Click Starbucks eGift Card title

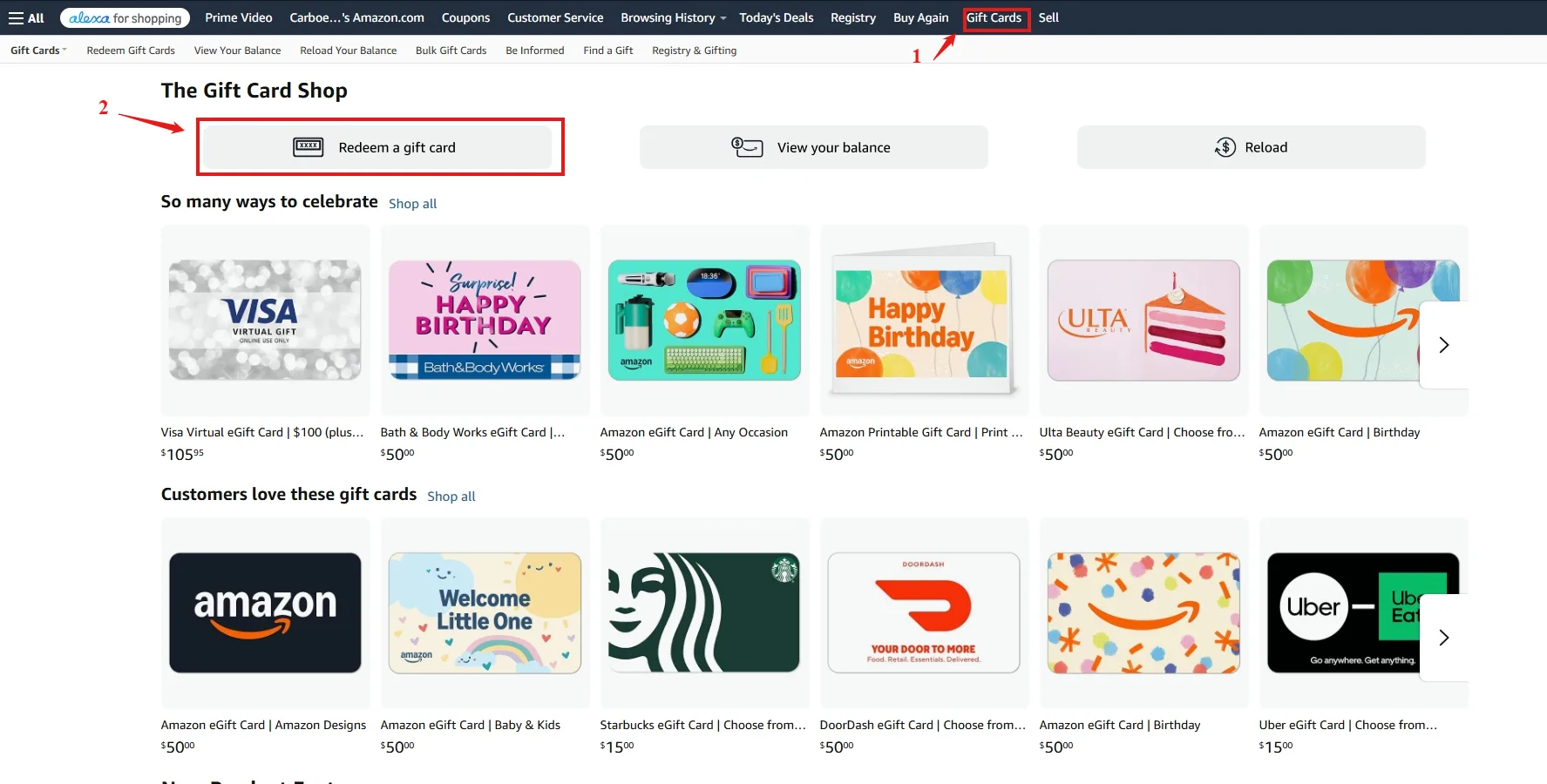pos(703,725)
